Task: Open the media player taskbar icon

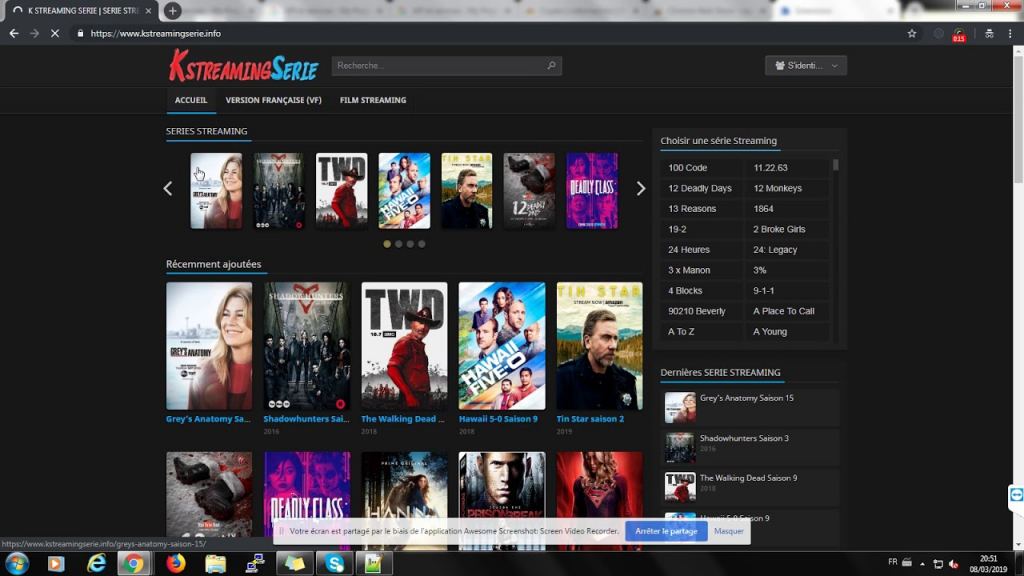Action: point(56,563)
